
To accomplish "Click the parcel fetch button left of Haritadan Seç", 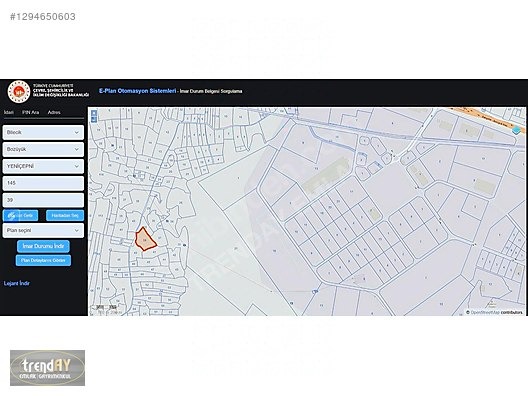I will point(21,216).
